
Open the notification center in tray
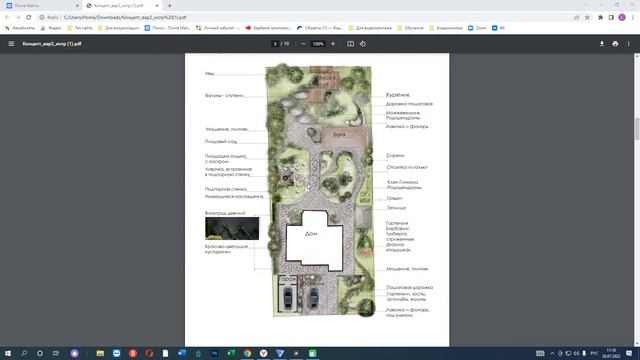pos(629,353)
